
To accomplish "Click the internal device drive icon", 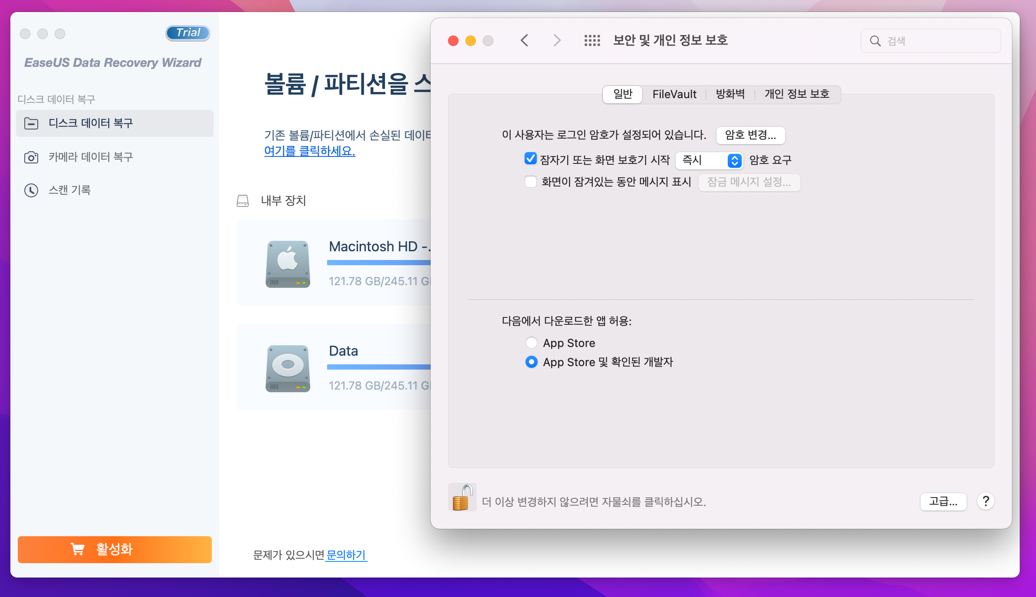I will point(242,201).
